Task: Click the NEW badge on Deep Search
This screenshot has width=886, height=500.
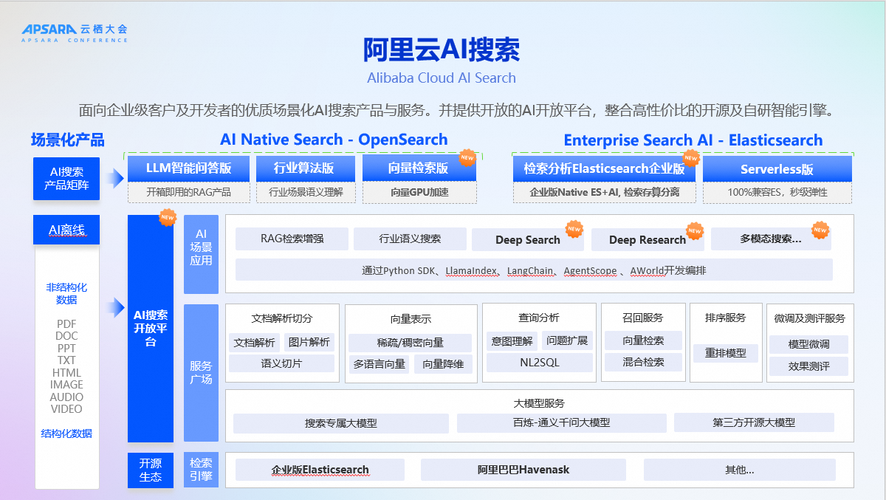Action: (574, 228)
